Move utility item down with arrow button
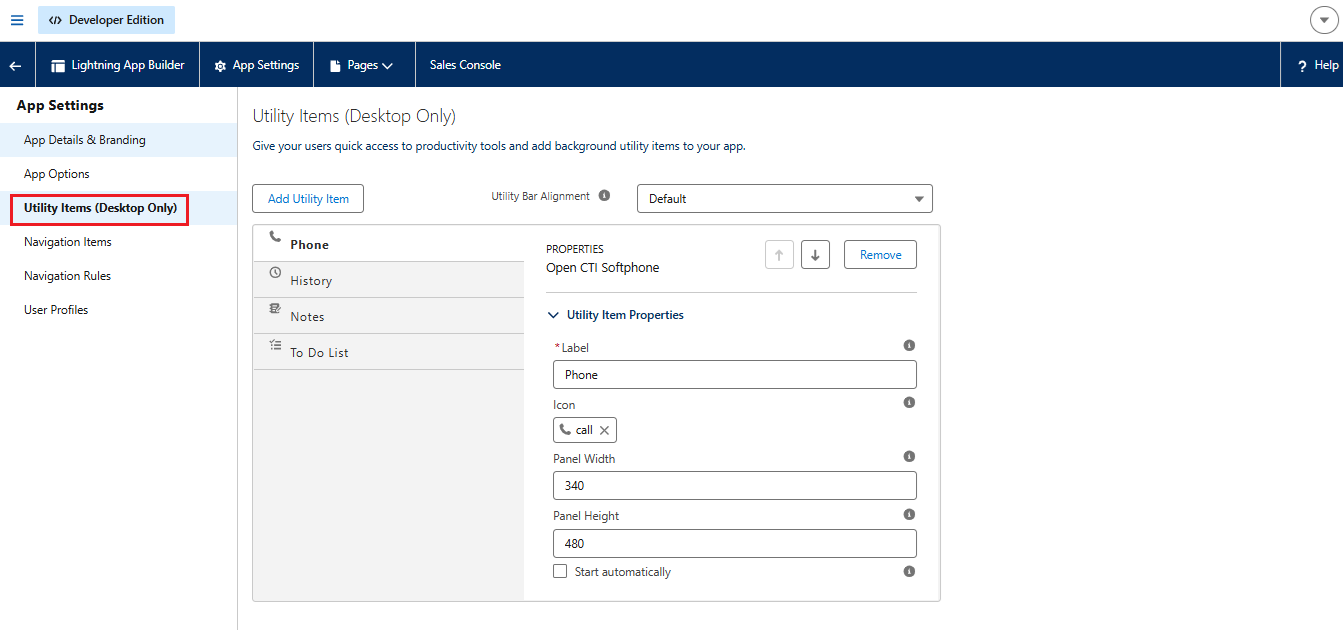This screenshot has height=630, width=1343. pos(815,255)
